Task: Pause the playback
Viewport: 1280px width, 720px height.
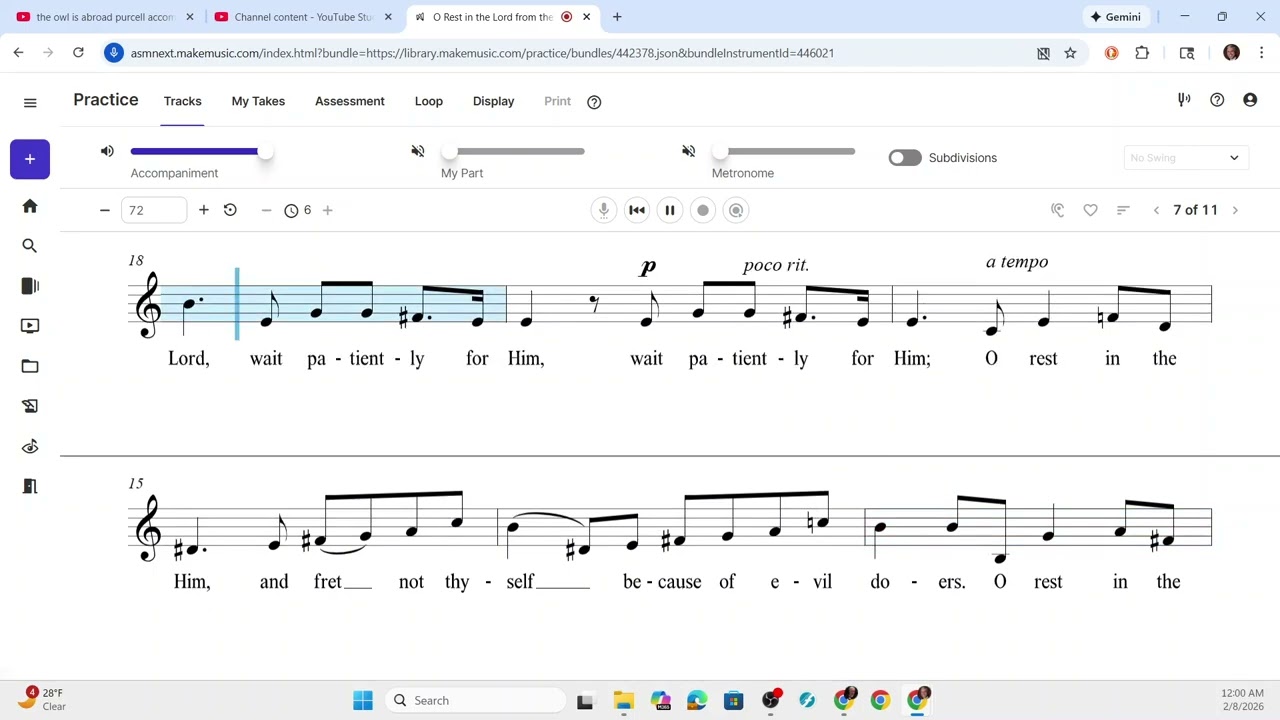Action: (670, 210)
